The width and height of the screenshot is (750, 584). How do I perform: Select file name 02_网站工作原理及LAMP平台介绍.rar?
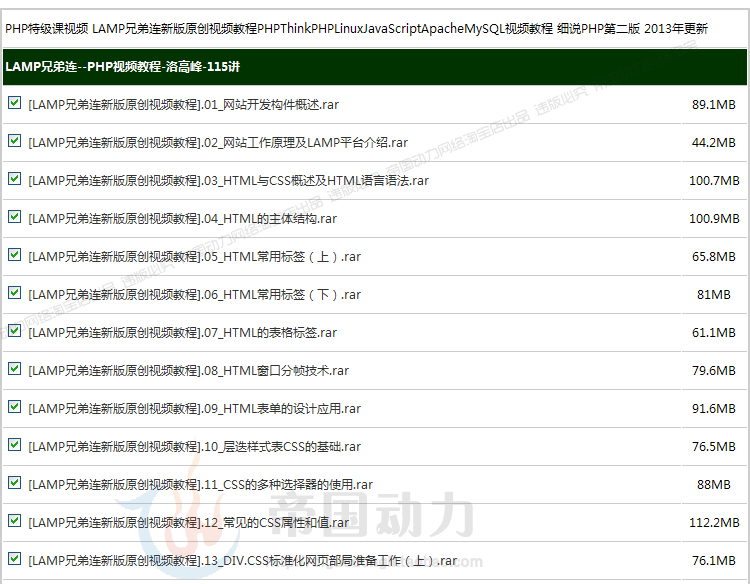218,143
